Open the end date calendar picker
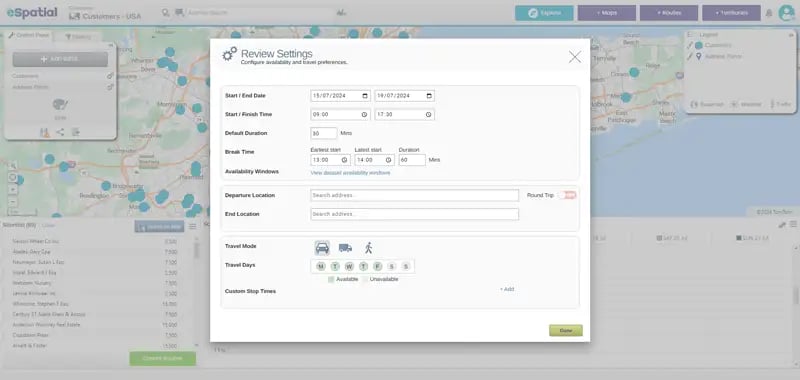This screenshot has height=380, width=800. coord(429,96)
